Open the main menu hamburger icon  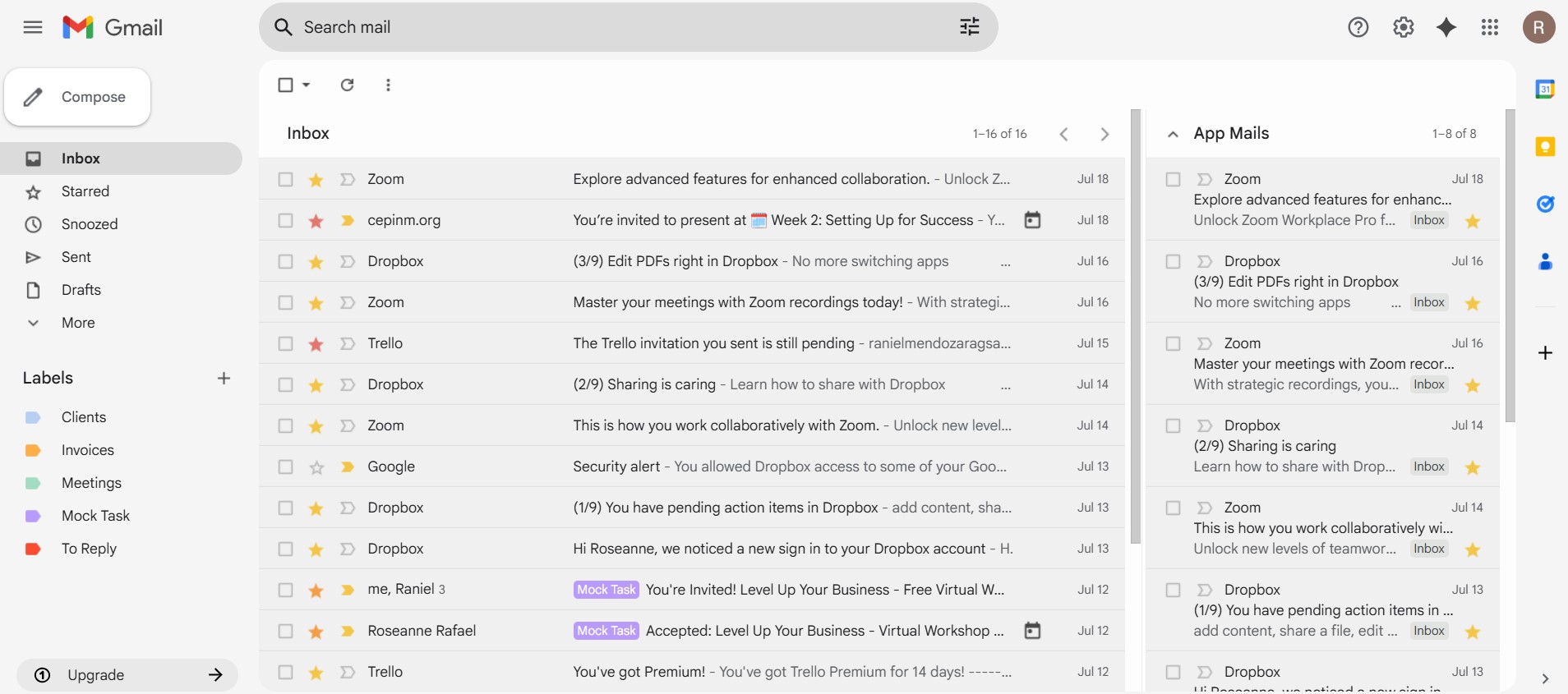(33, 27)
